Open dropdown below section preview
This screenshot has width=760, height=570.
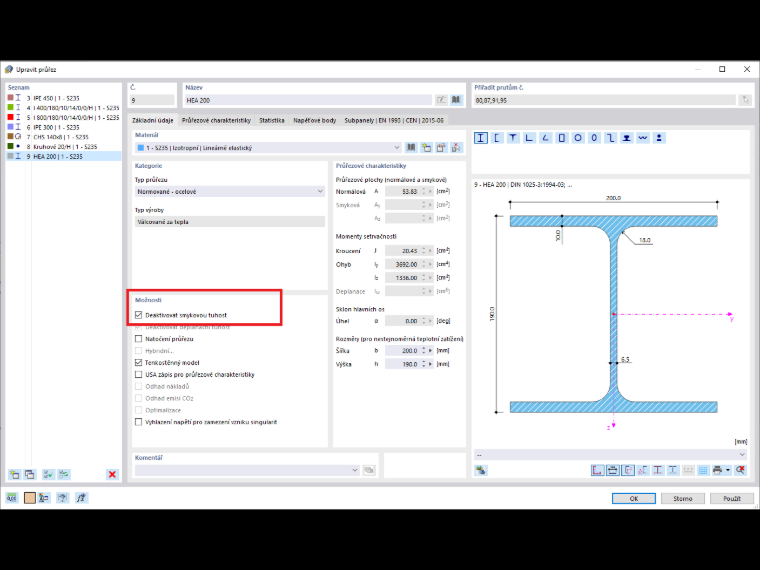(610, 454)
